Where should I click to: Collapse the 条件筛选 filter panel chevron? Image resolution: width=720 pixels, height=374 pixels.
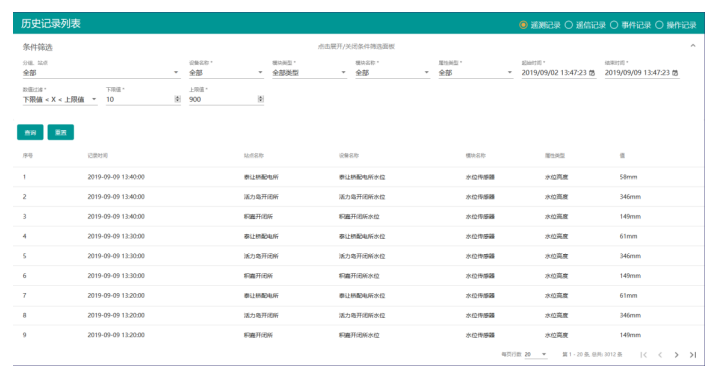pos(693,45)
